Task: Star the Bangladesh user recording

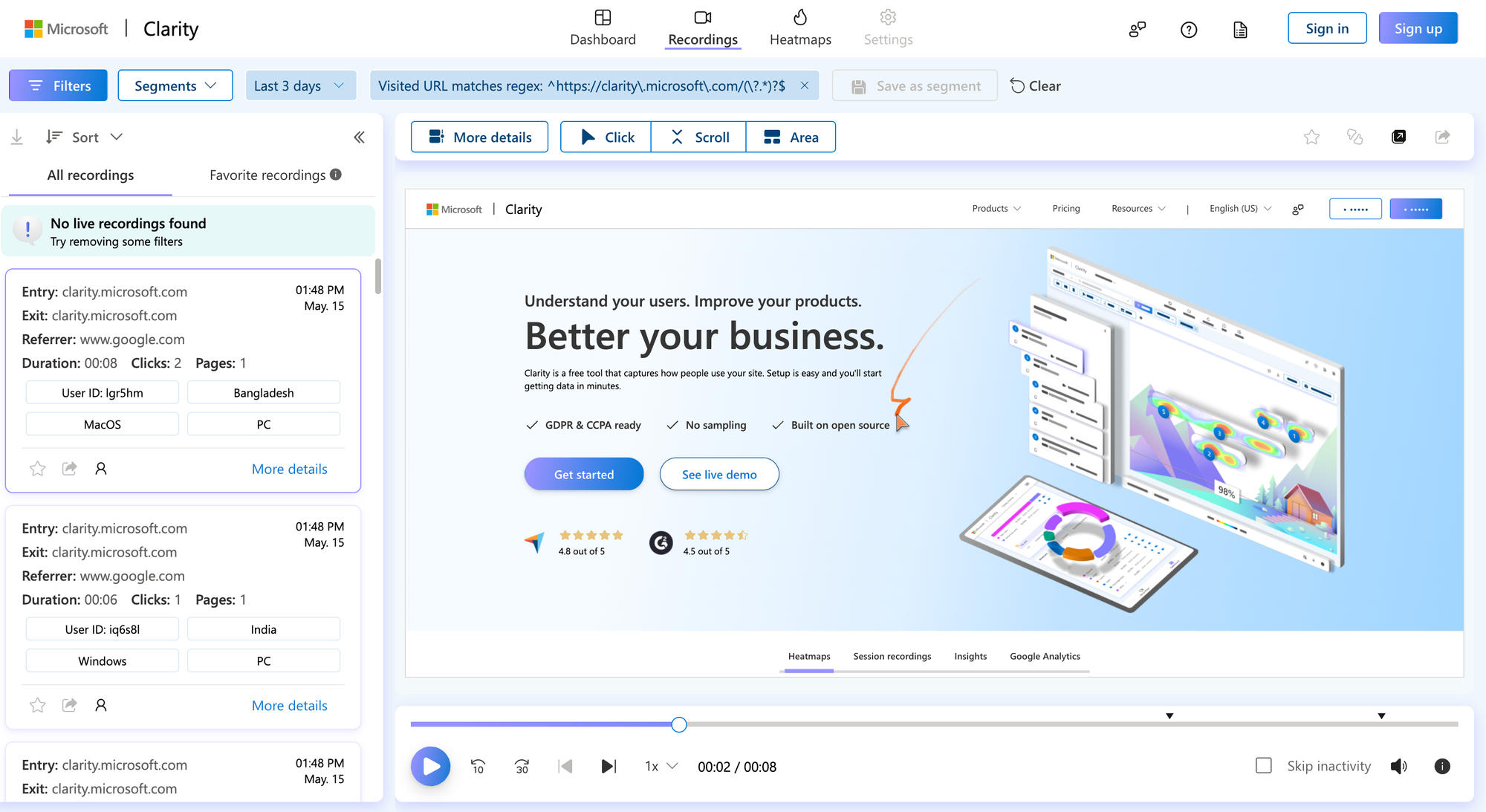Action: pyautogui.click(x=38, y=468)
